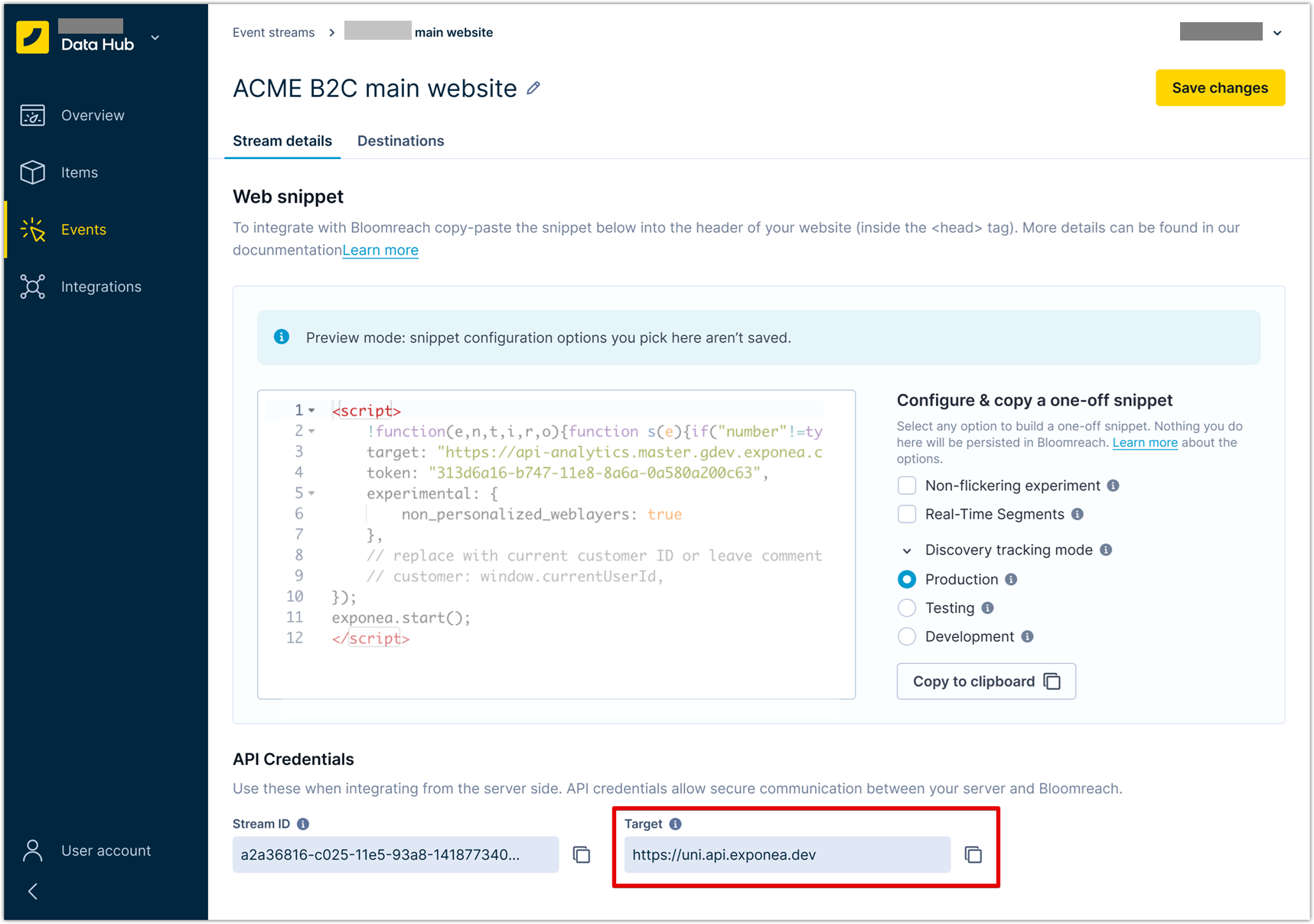The height and width of the screenshot is (924, 1314).
Task: Fold the experimental block at line 5
Action: click(x=312, y=493)
